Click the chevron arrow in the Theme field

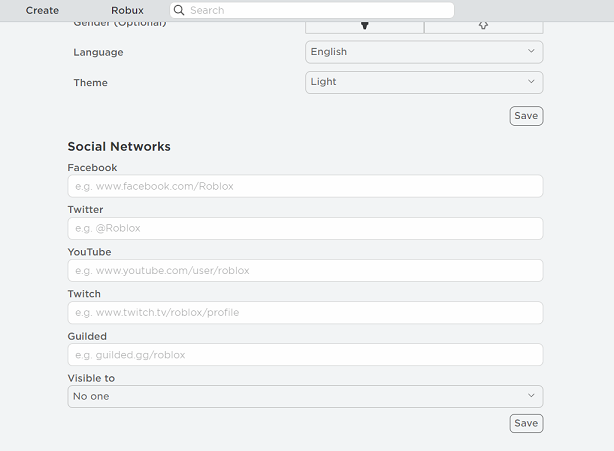[x=531, y=82]
